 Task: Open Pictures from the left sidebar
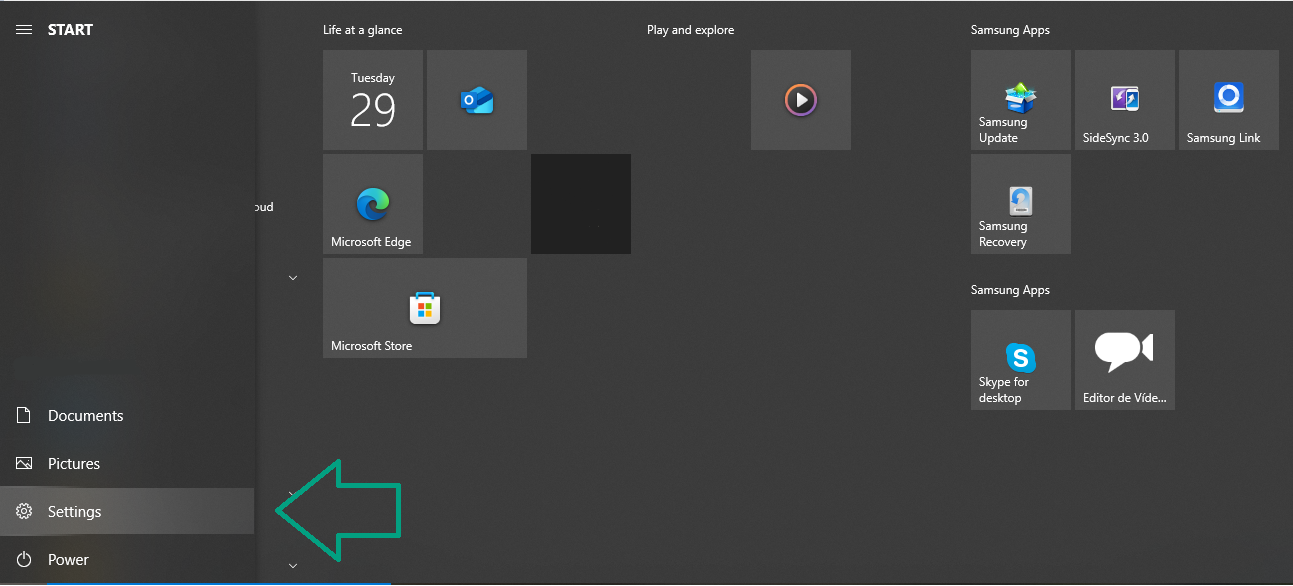pos(74,464)
